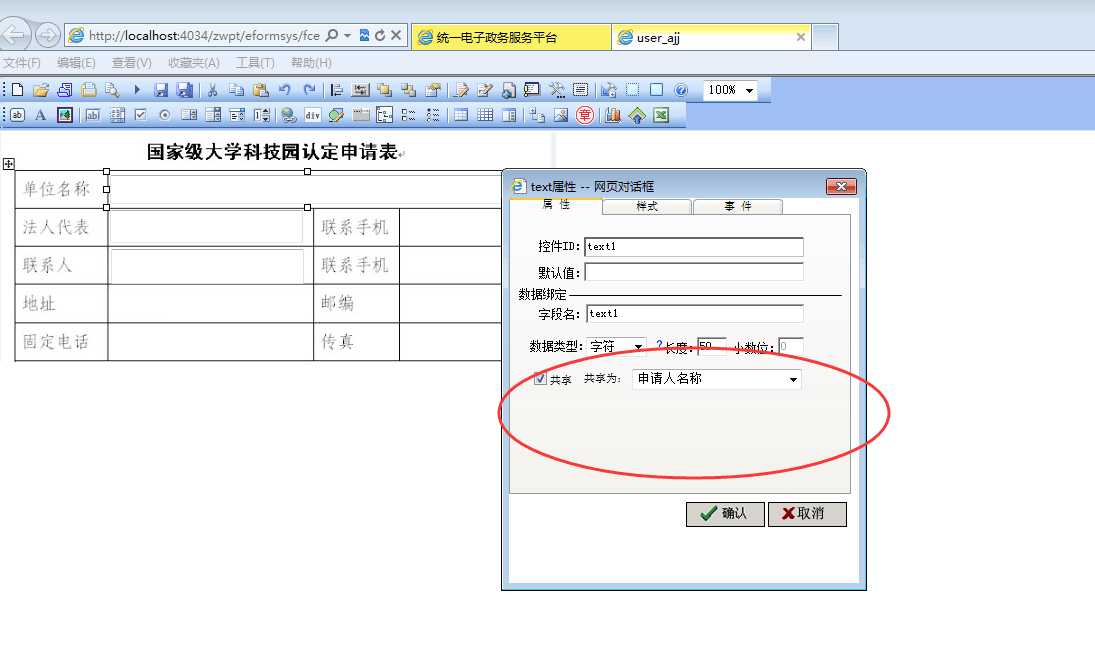The image size is (1095, 654).
Task: Click the 字段名 input field
Action: 695,313
